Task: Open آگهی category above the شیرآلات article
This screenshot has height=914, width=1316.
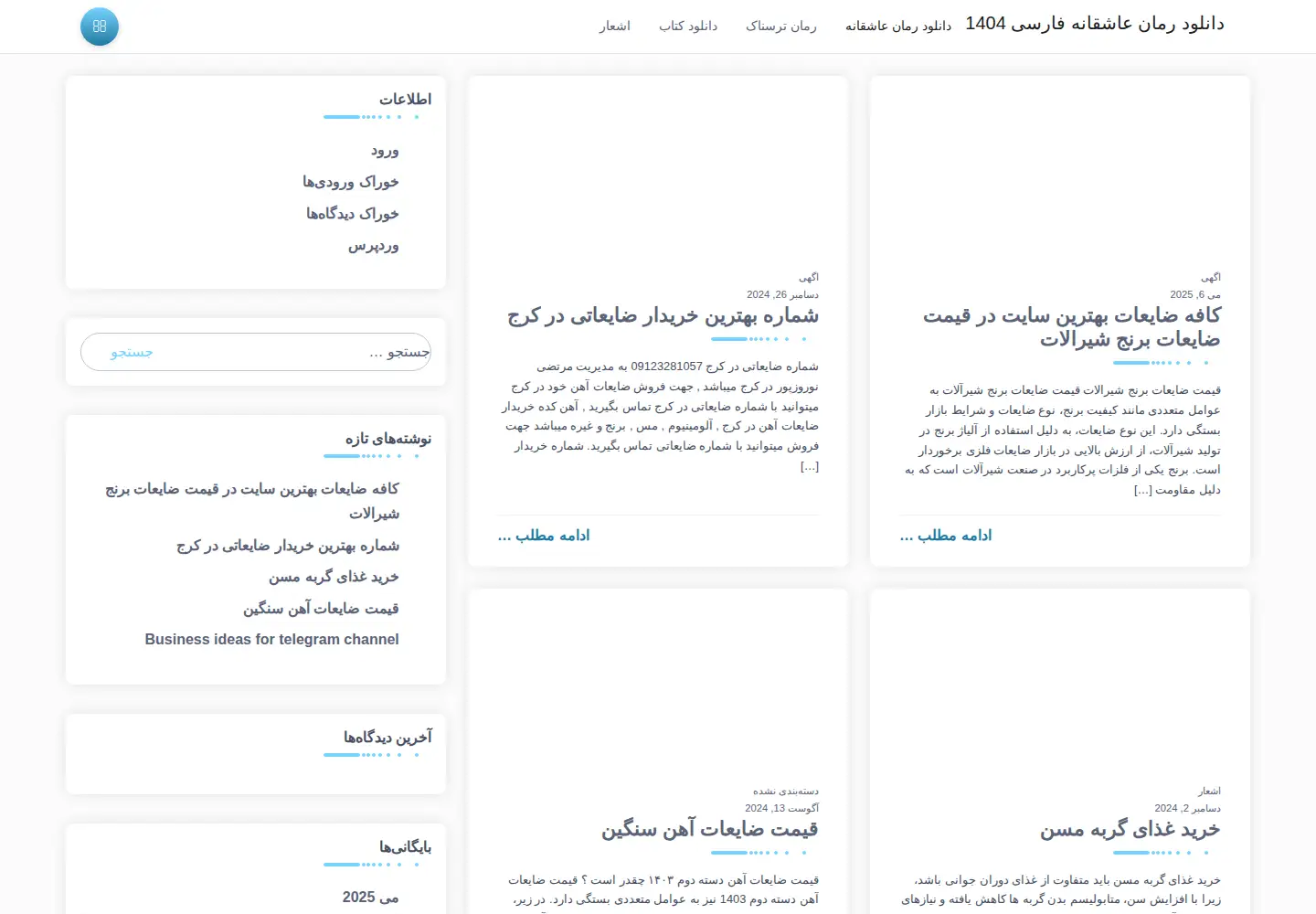Action: point(1211,277)
